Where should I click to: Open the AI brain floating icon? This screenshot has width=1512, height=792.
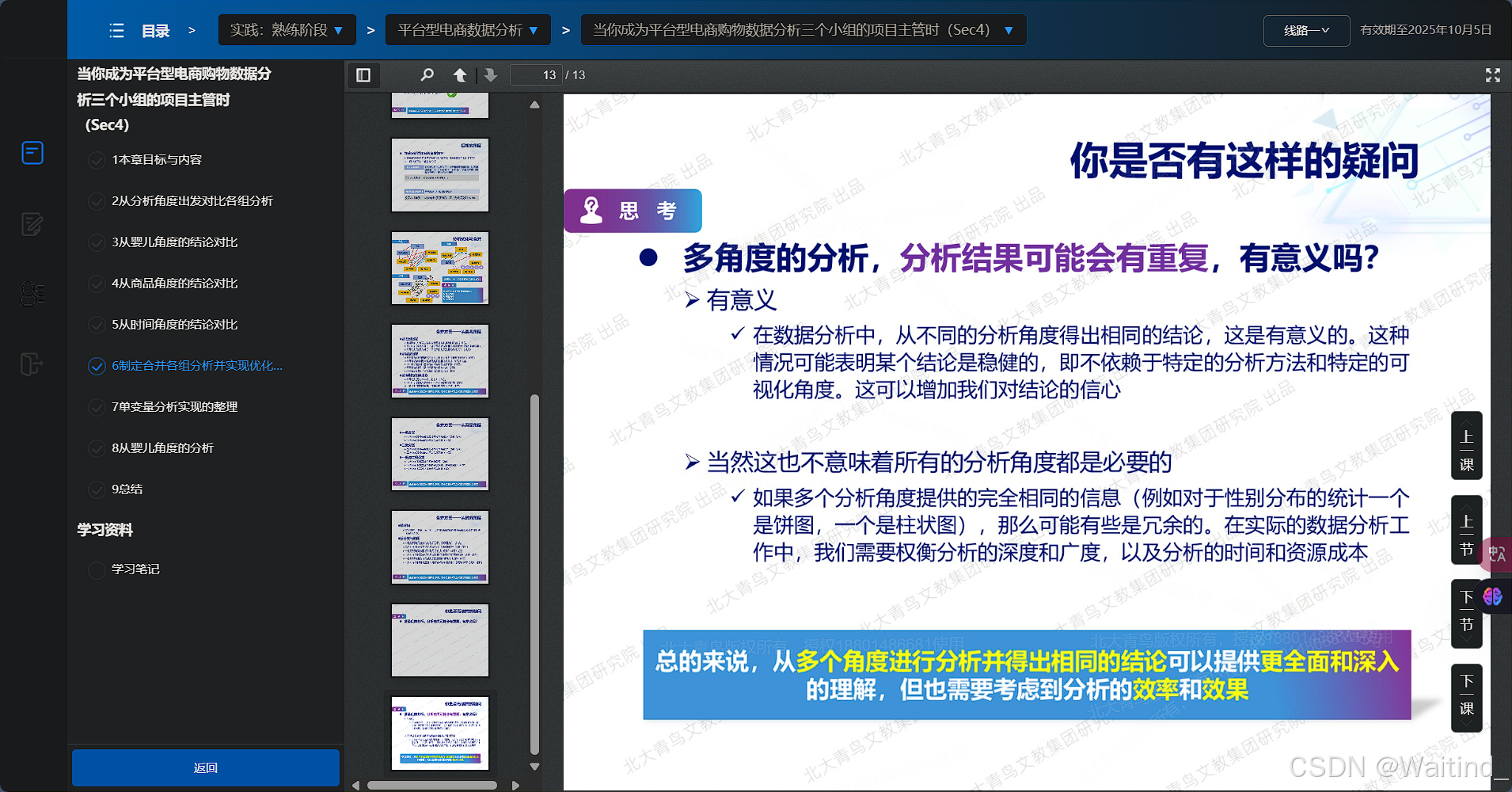pos(1493,596)
